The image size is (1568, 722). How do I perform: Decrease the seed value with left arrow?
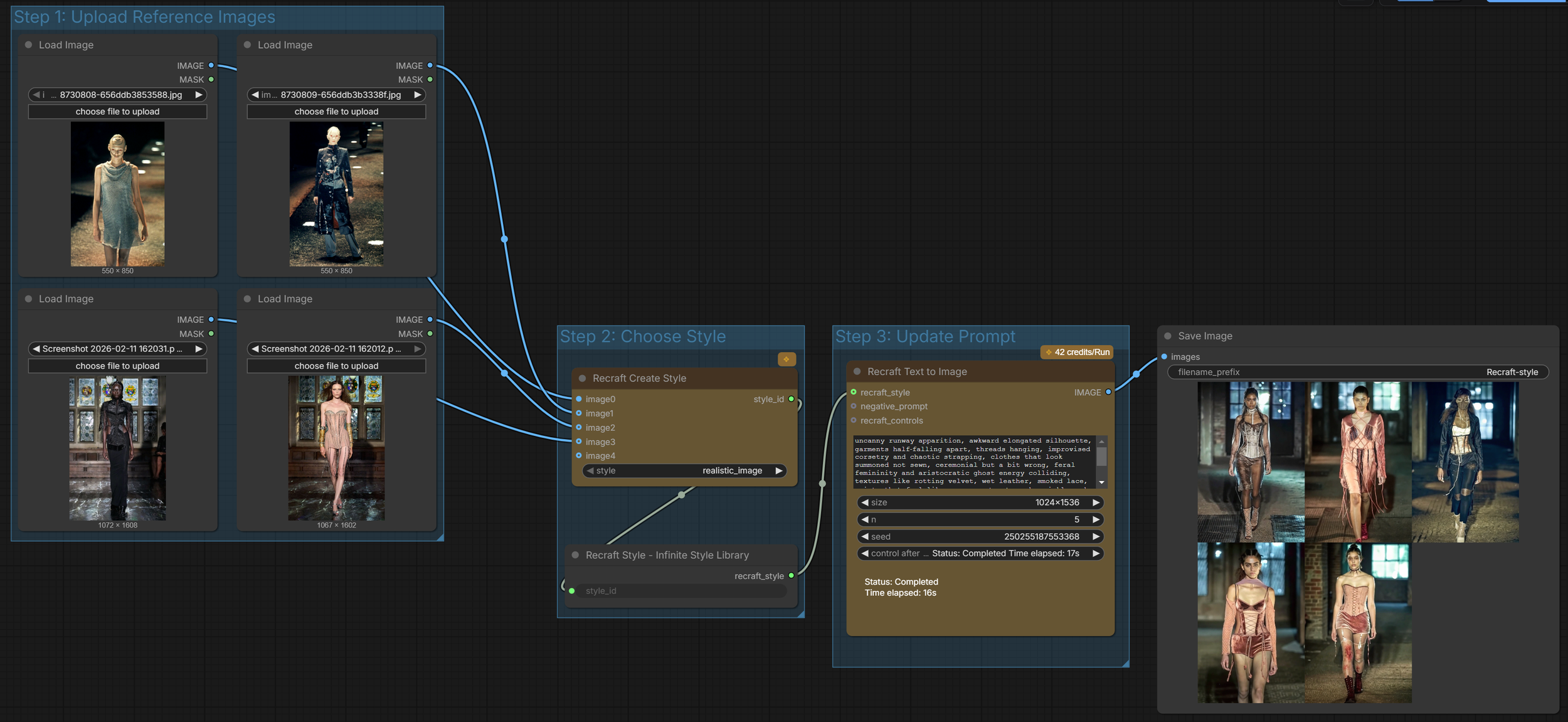pos(865,536)
